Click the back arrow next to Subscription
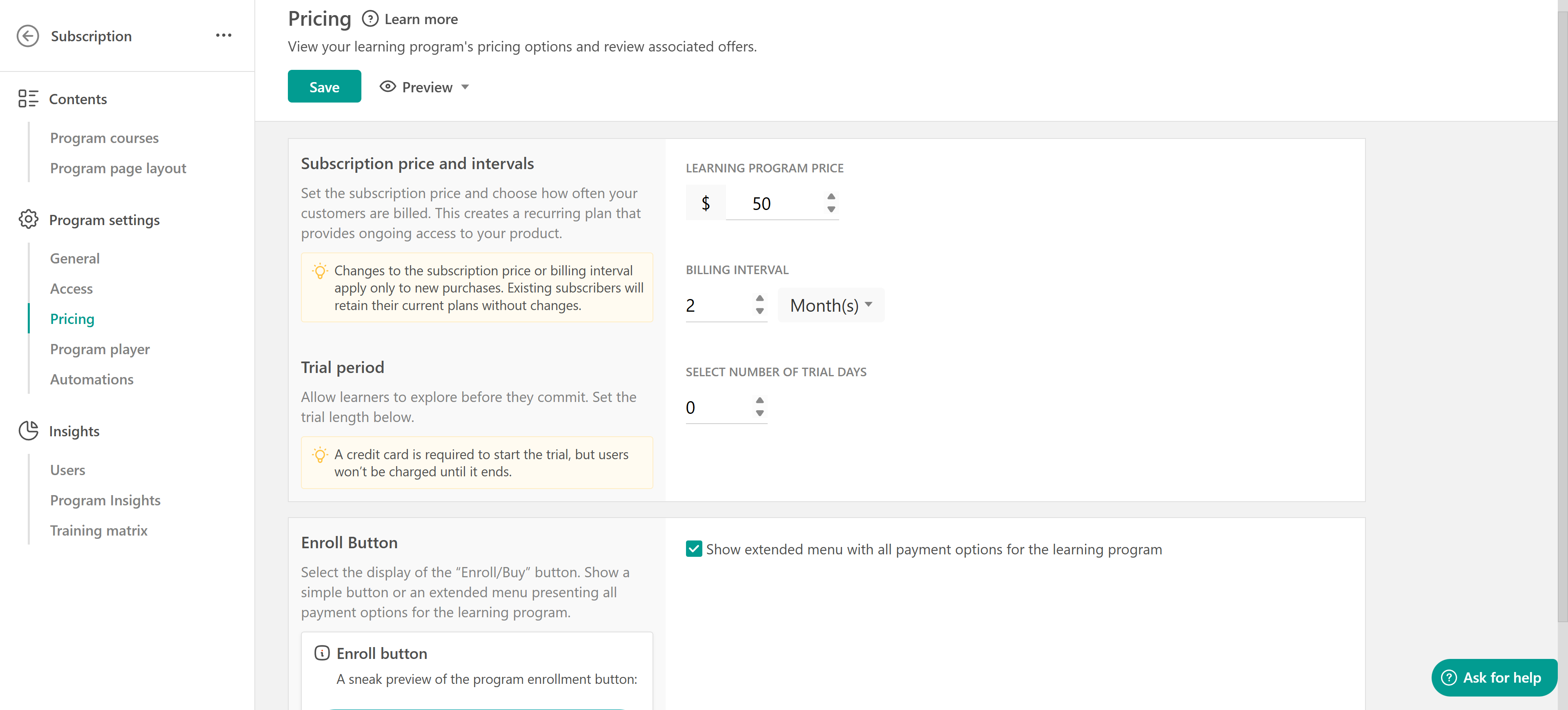Image resolution: width=1568 pixels, height=710 pixels. 27,36
